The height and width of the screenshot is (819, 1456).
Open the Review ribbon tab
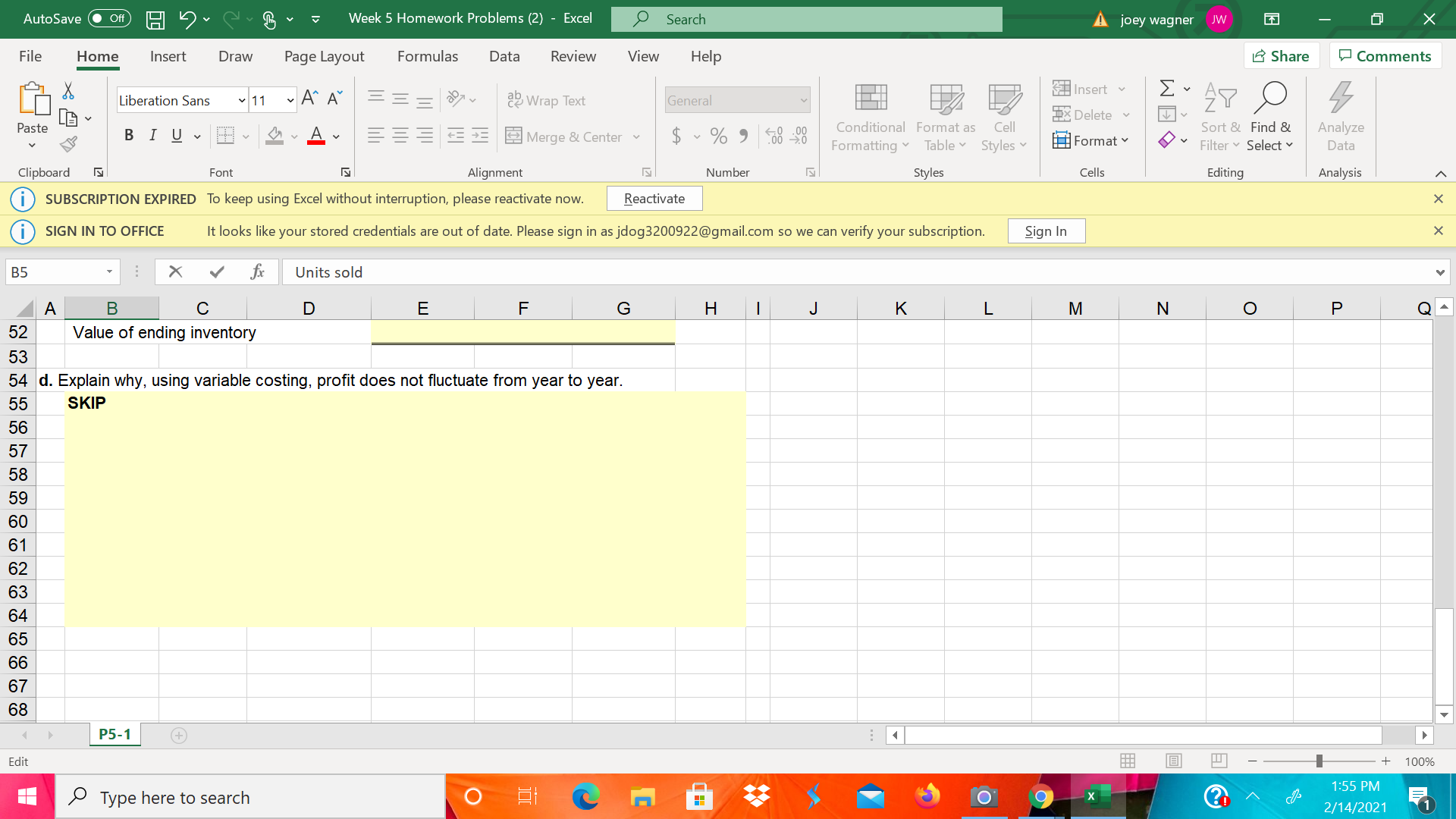(x=573, y=56)
